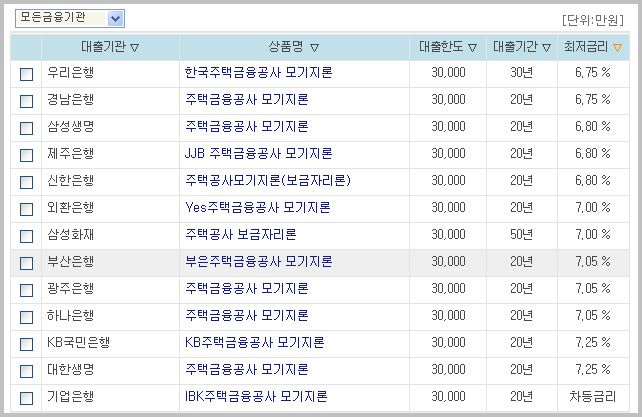The width and height of the screenshot is (642, 417).
Task: Click 7.00 % rate for 외환은행
Action: [592, 208]
